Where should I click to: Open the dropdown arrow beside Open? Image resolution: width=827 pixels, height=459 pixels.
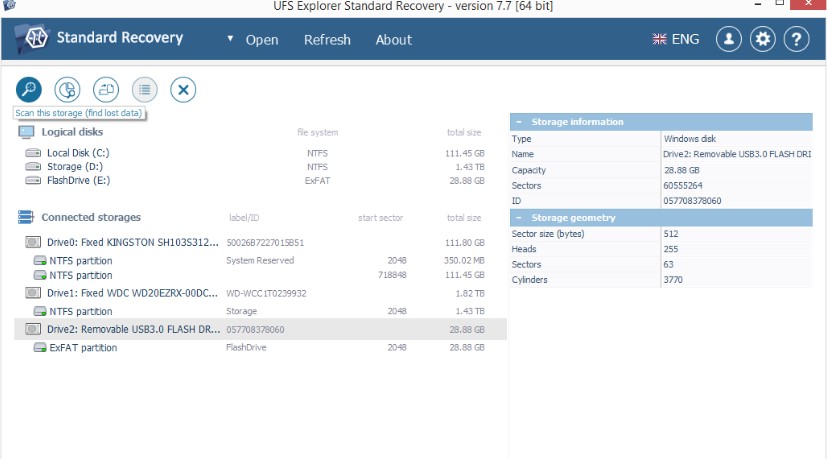click(x=230, y=39)
